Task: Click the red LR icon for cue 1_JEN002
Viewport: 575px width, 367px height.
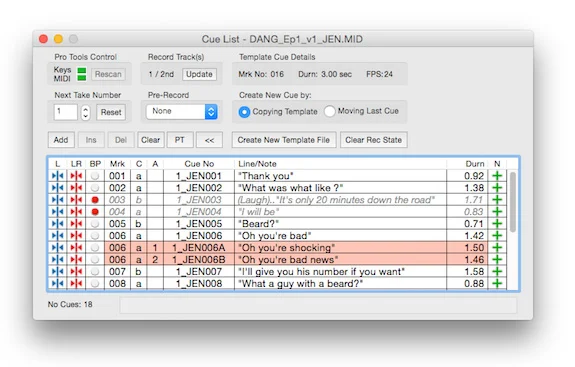Action: point(76,188)
